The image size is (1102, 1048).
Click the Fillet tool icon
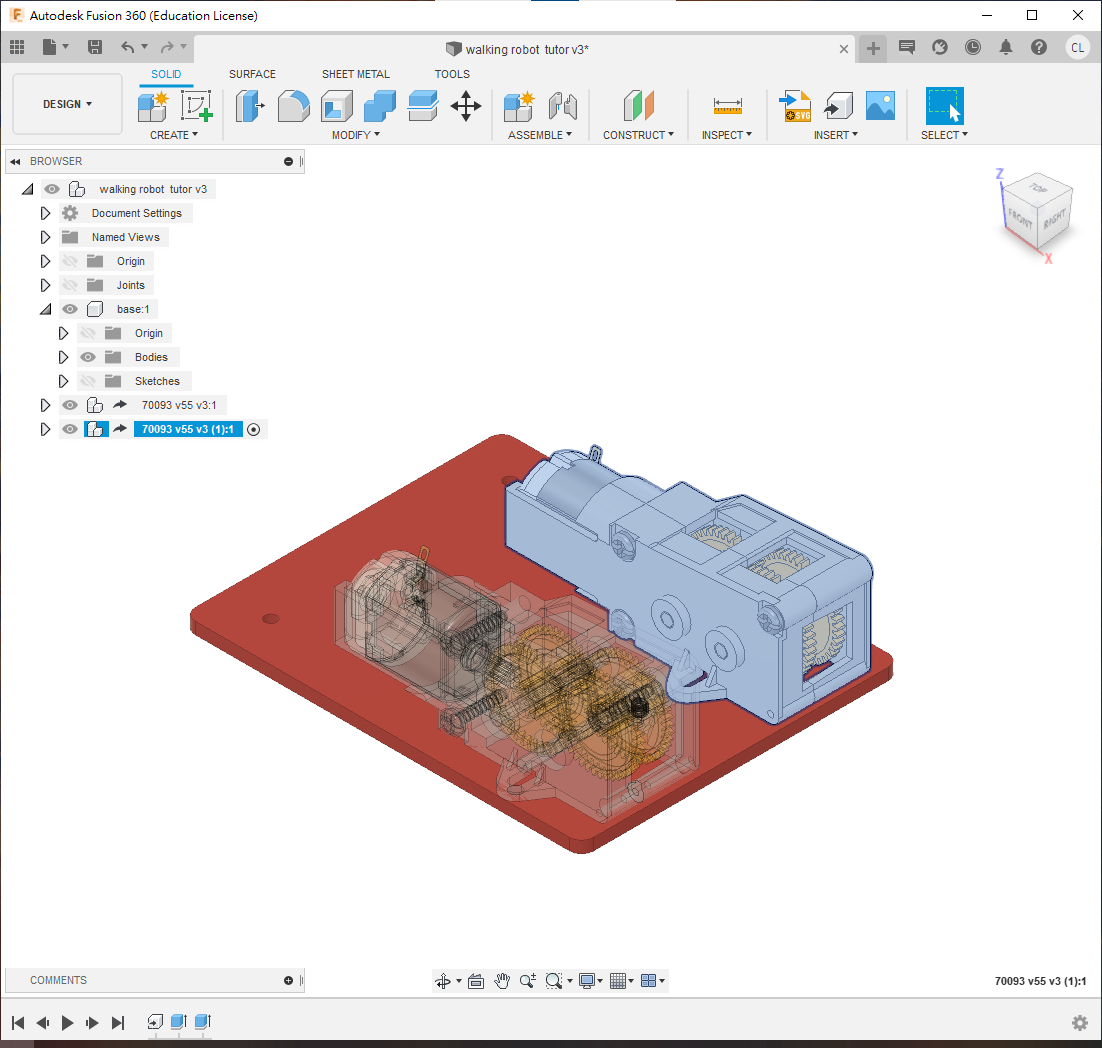pos(293,105)
